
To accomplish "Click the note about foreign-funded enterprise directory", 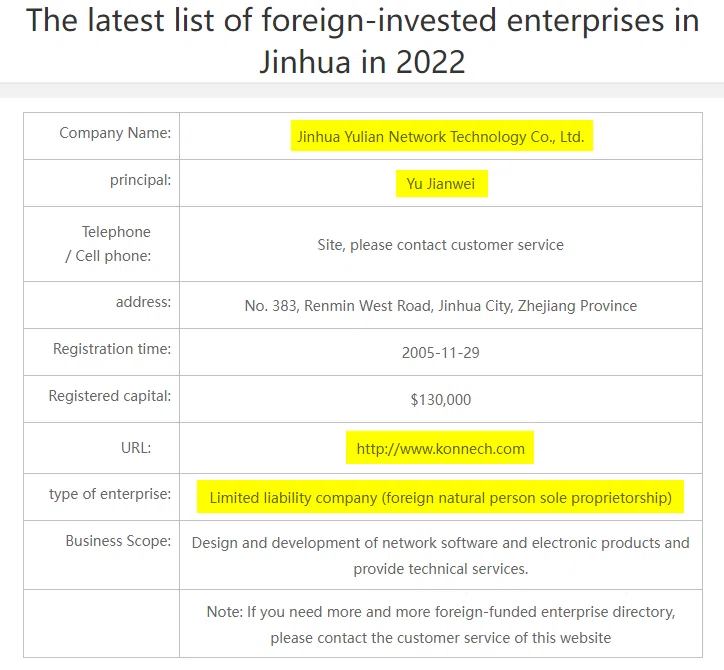I will pos(440,624).
